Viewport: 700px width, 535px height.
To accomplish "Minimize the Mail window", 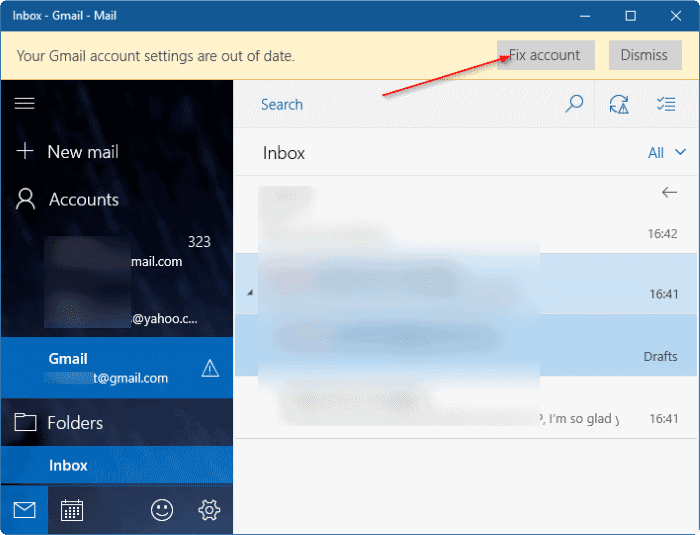I will [585, 16].
